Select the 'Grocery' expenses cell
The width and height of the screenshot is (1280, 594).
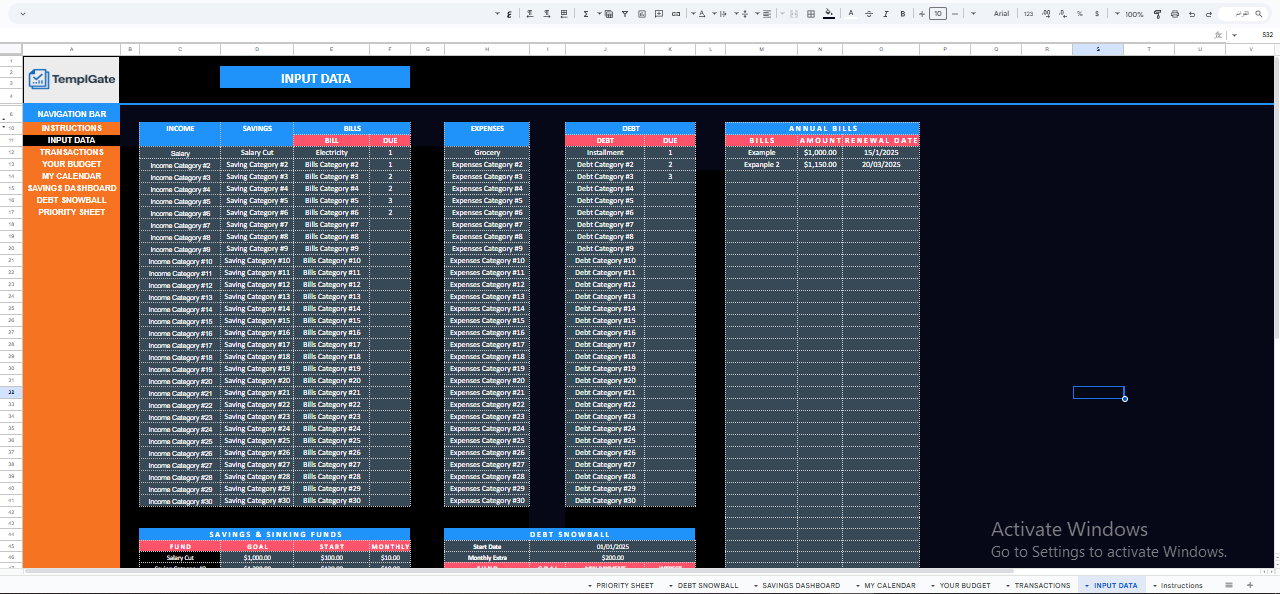click(x=487, y=152)
